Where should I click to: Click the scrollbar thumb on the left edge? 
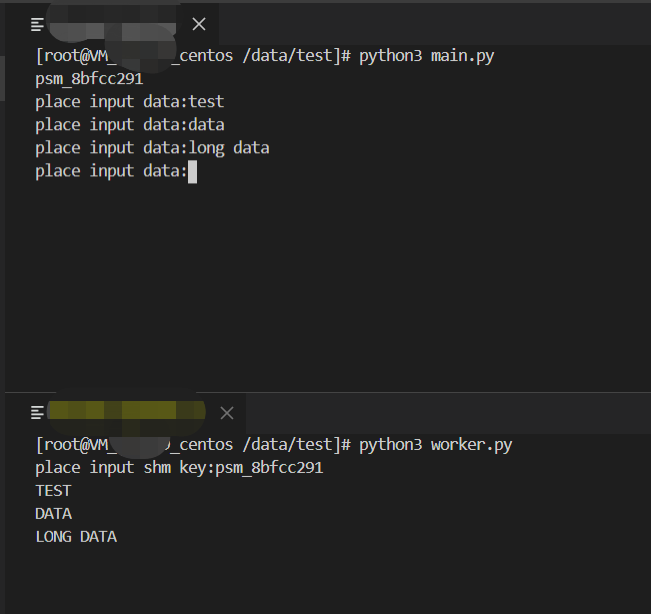point(2,78)
